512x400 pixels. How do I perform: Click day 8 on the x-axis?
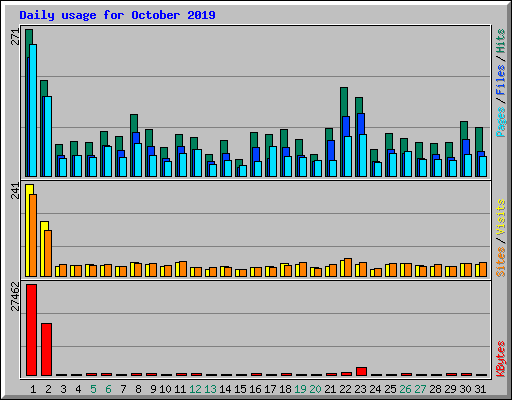pos(138,389)
